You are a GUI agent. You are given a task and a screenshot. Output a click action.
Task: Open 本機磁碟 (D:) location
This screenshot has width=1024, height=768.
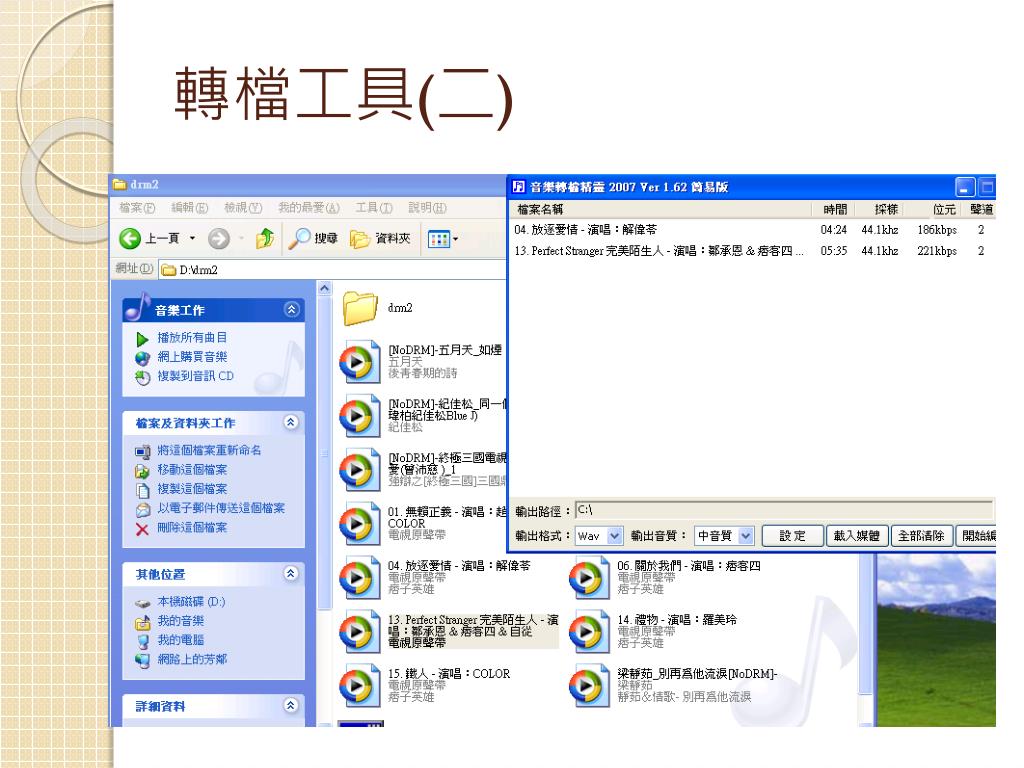coord(191,601)
